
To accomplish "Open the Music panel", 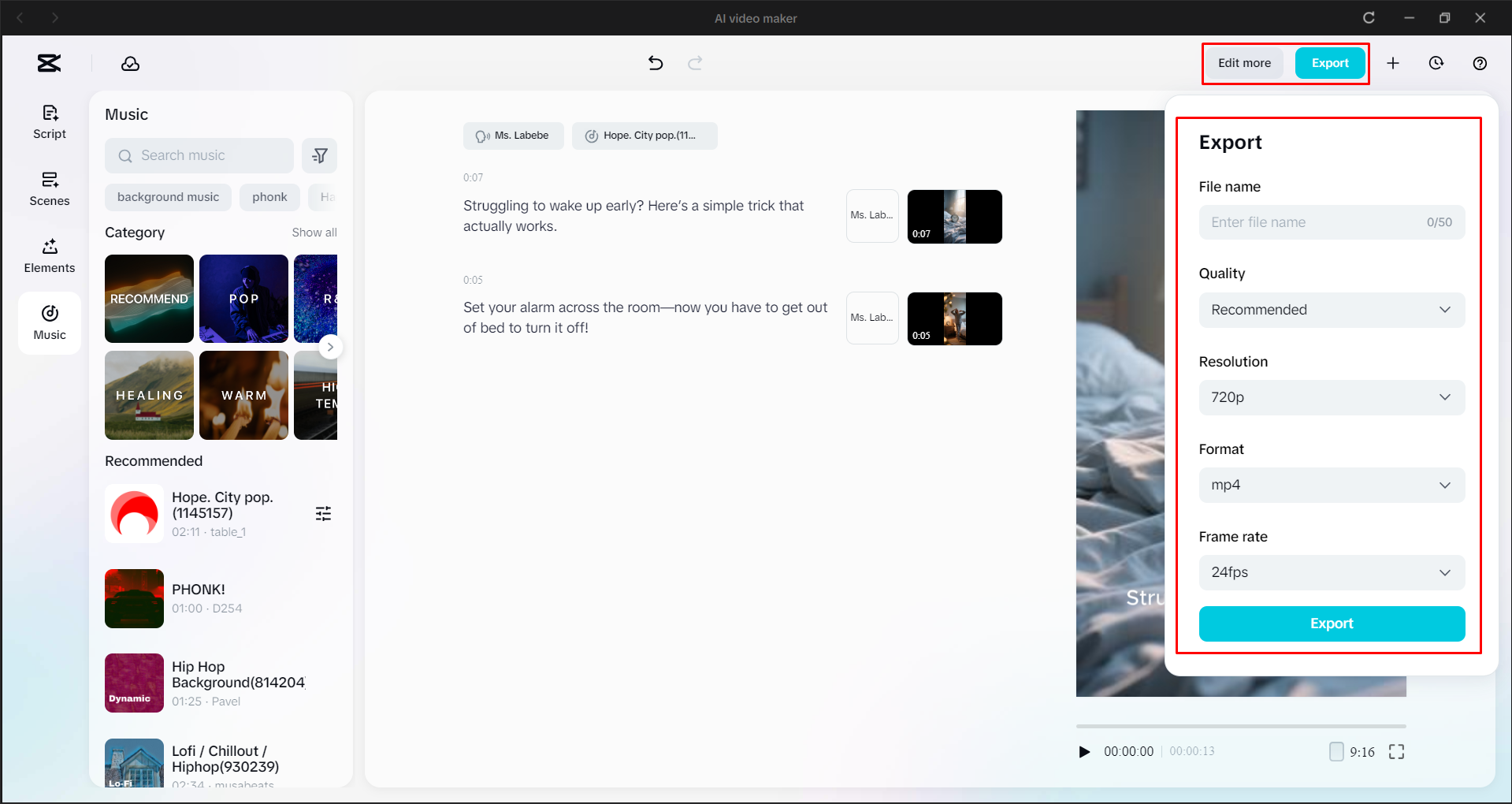I will coord(49,322).
